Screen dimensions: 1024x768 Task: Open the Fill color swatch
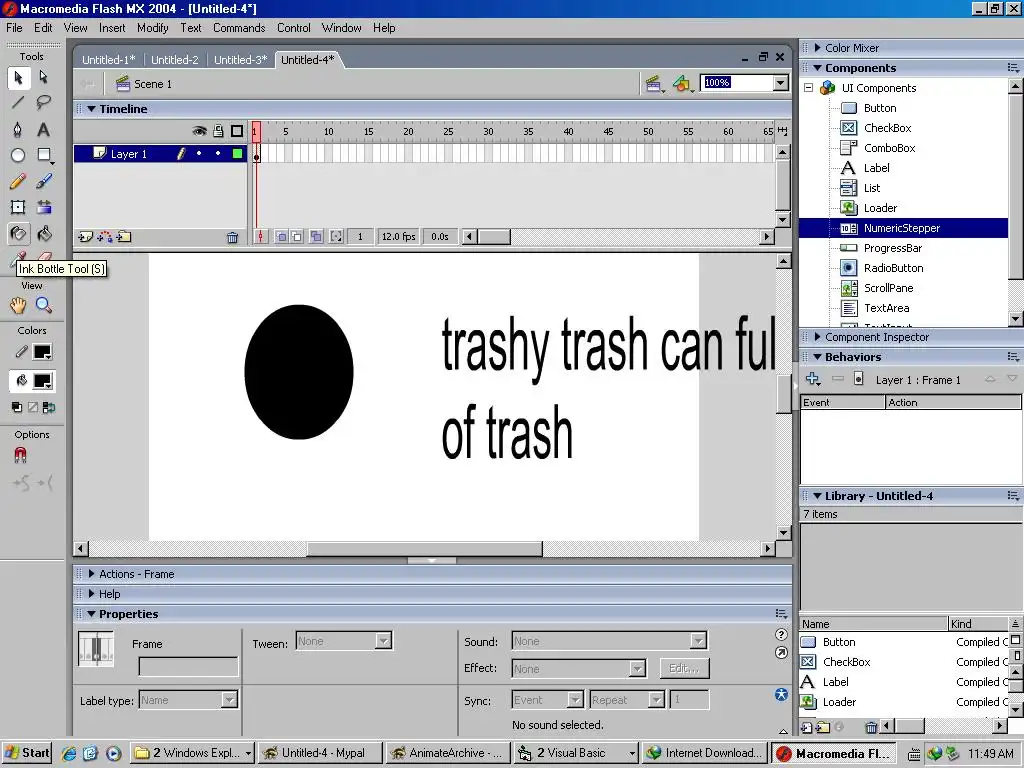pyautogui.click(x=42, y=381)
